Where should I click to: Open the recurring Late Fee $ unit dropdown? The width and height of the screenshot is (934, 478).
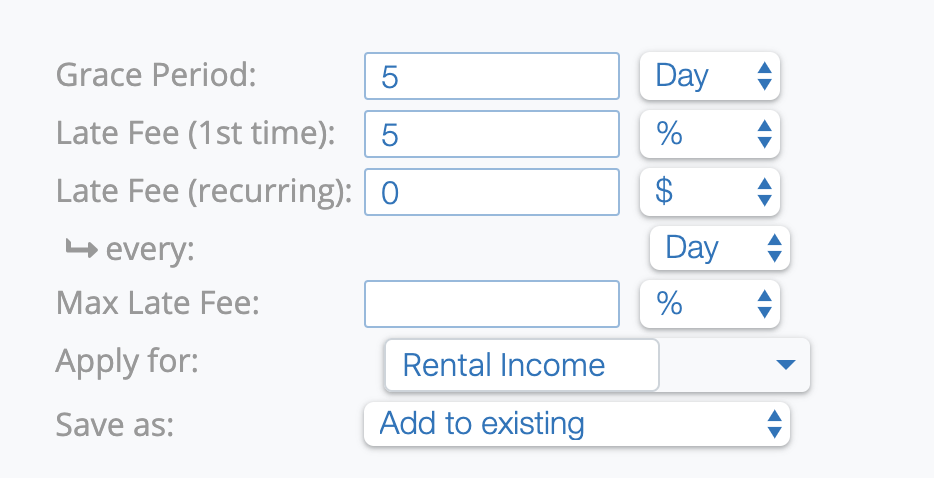[x=709, y=192]
